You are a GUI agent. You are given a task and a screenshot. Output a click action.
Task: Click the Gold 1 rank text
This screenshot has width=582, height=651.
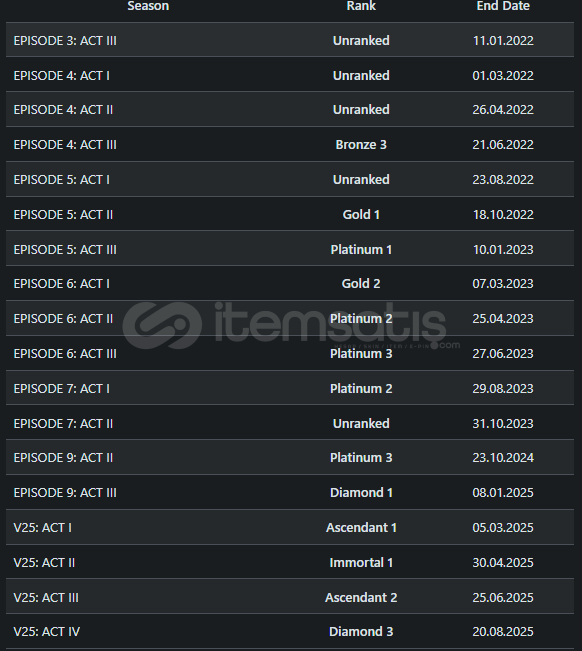tap(361, 214)
